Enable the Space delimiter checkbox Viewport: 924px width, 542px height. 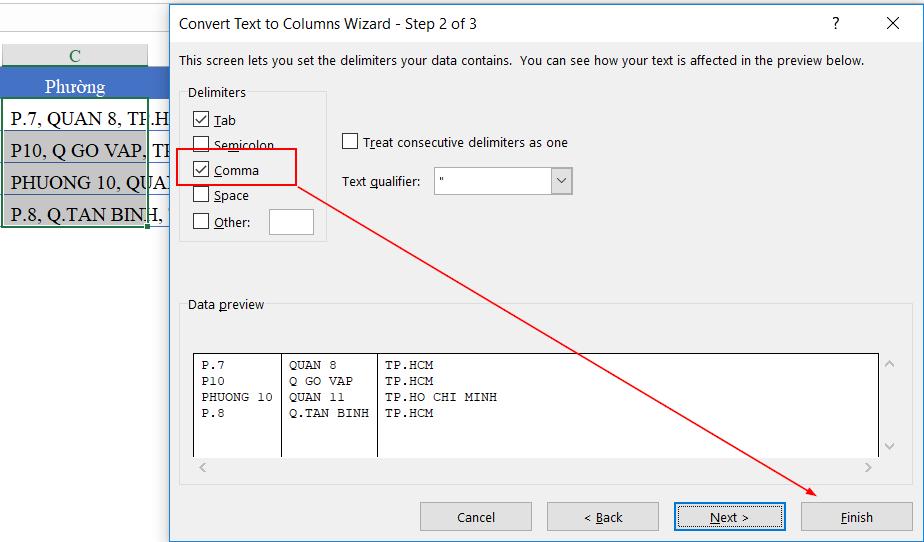201,196
